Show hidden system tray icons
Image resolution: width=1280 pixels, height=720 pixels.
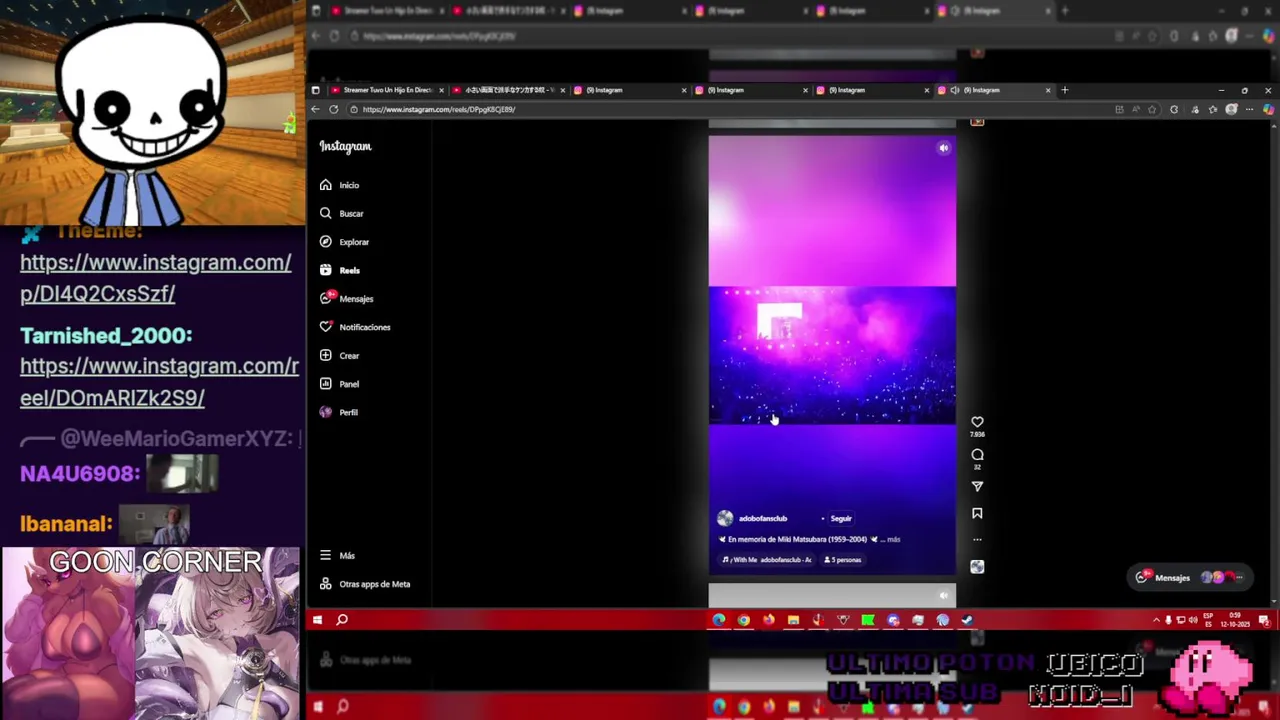click(1156, 620)
